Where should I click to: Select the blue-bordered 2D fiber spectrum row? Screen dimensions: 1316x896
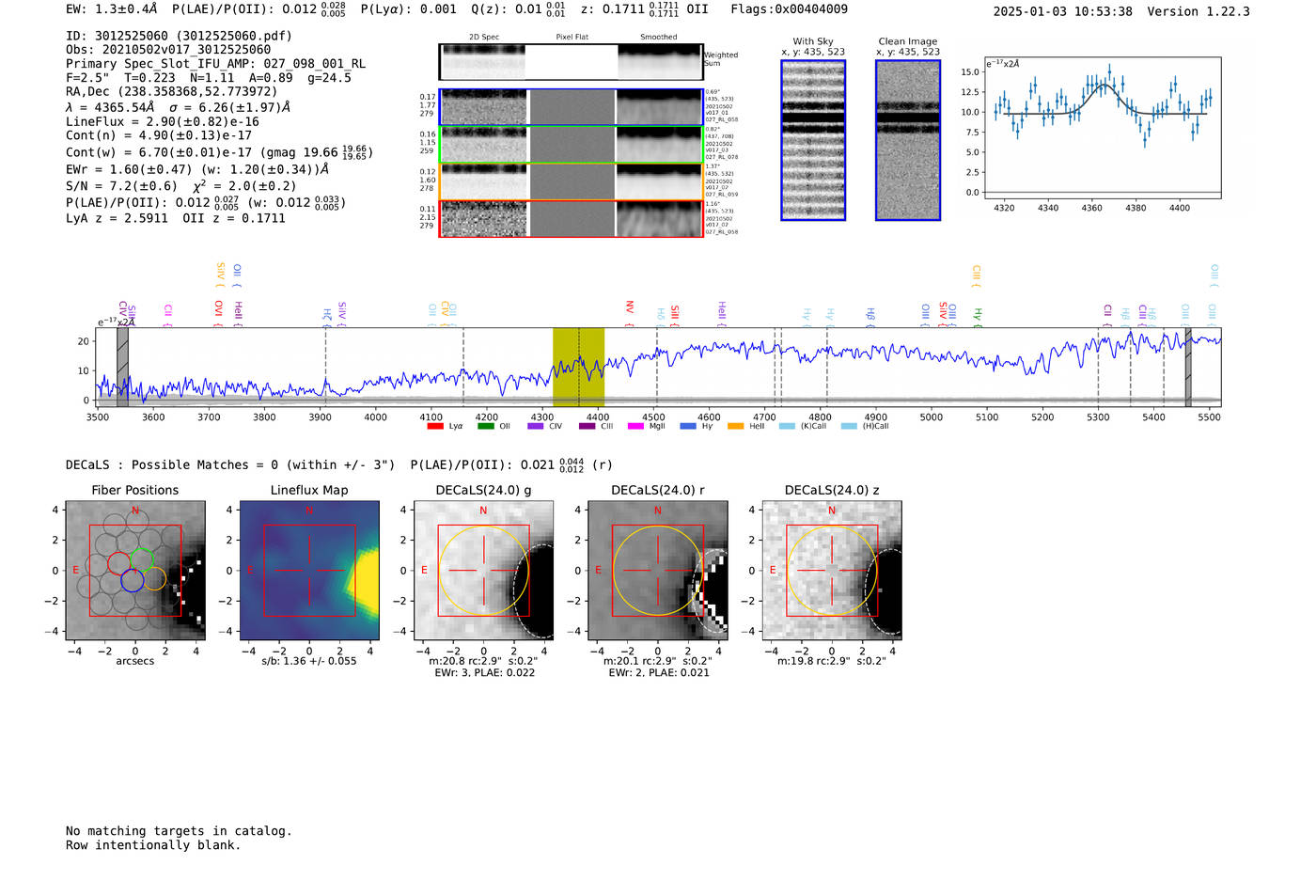(x=571, y=107)
